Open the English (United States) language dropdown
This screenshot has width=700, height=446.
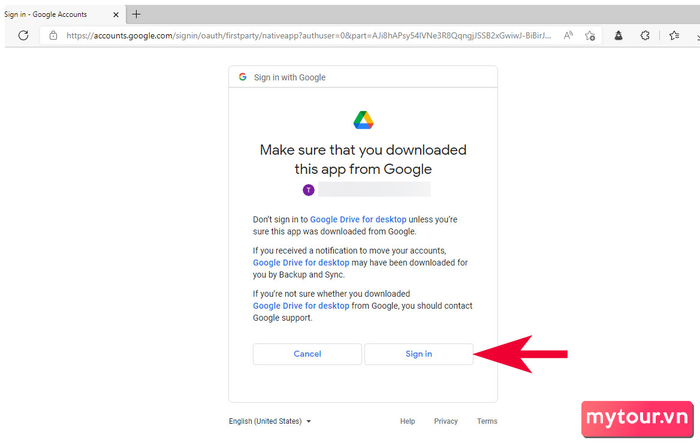pos(270,421)
